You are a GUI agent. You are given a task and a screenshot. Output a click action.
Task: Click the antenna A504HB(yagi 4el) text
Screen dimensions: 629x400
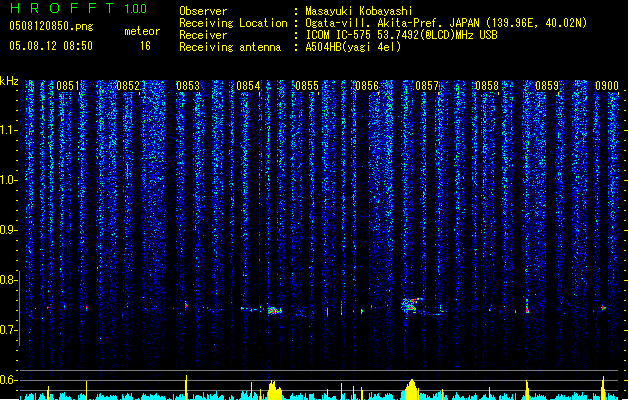pos(353,47)
